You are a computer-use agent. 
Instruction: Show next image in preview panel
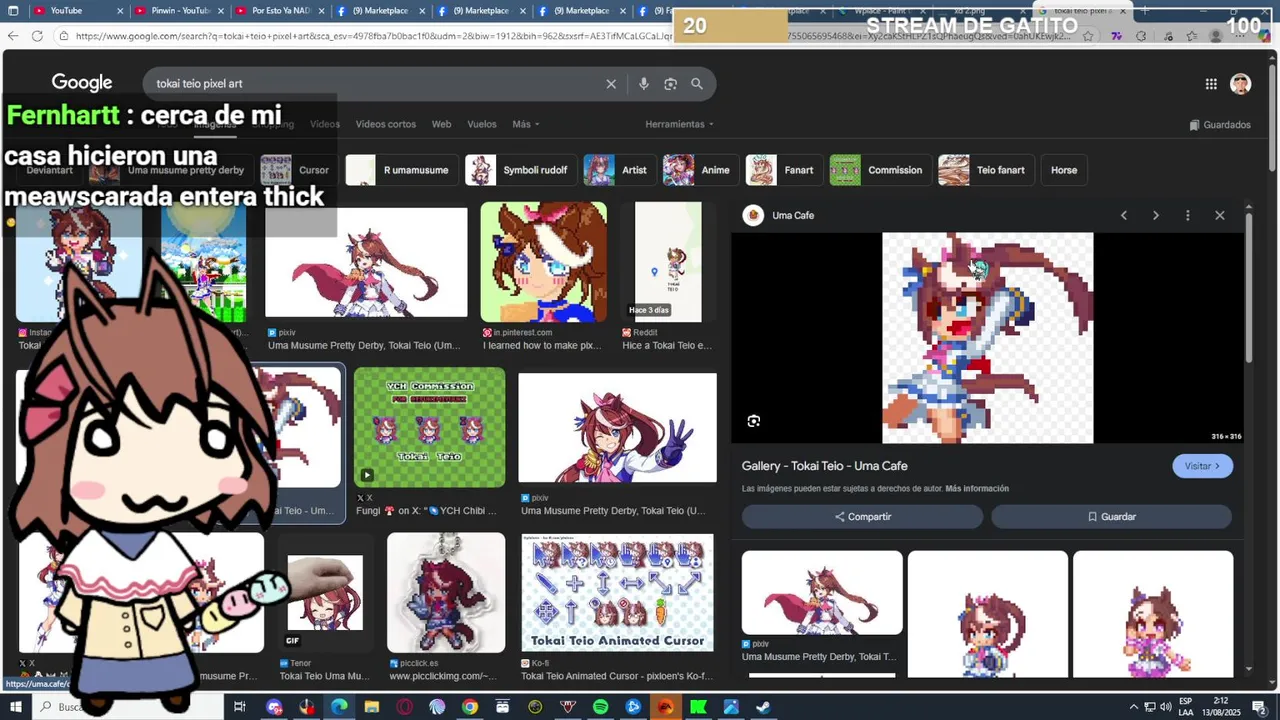coord(1156,215)
